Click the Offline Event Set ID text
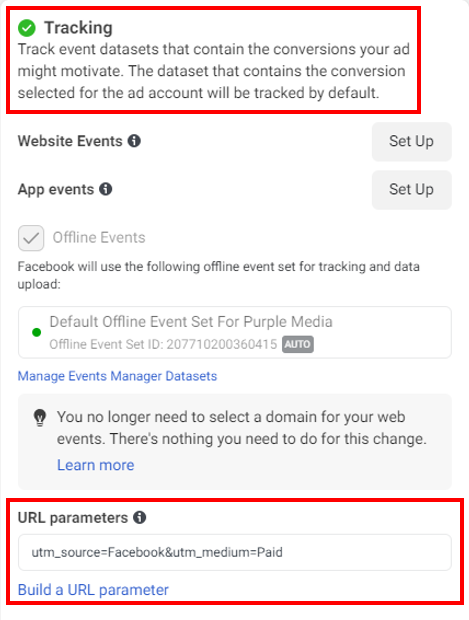 (163, 344)
